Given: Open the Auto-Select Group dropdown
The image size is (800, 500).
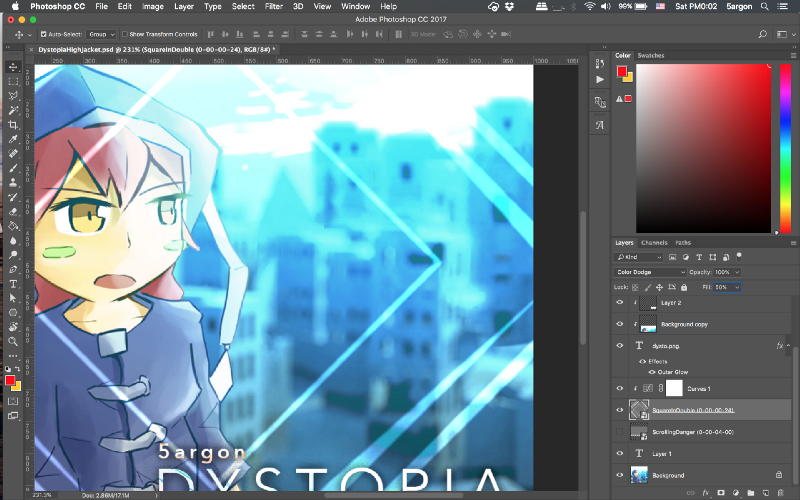Looking at the screenshot, I should 101,34.
